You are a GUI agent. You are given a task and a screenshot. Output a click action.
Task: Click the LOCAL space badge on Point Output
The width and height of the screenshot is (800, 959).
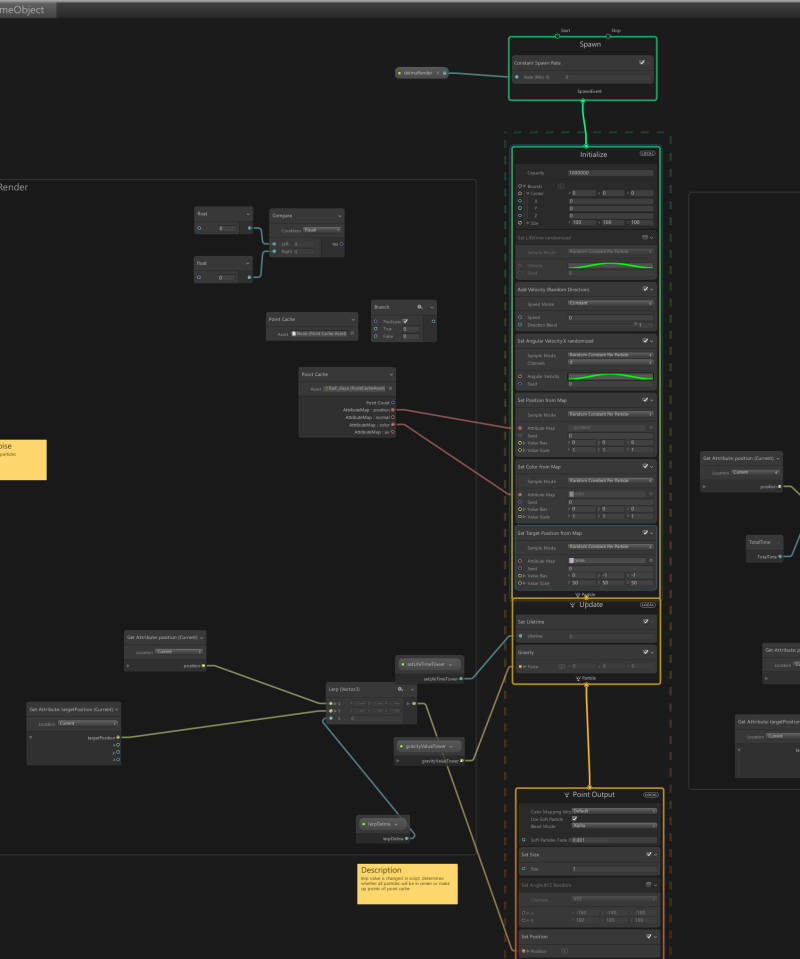pos(650,794)
